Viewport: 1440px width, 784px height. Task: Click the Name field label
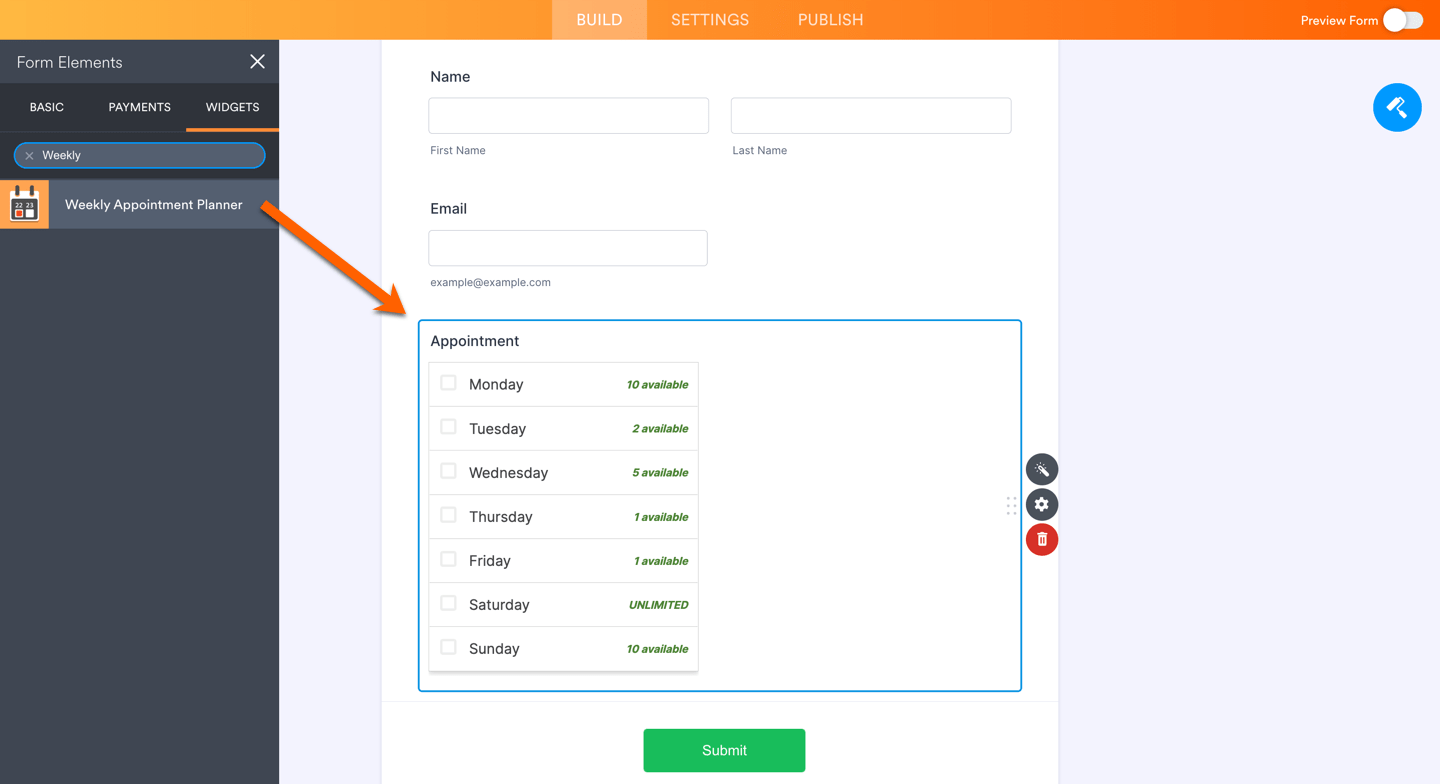pos(450,77)
